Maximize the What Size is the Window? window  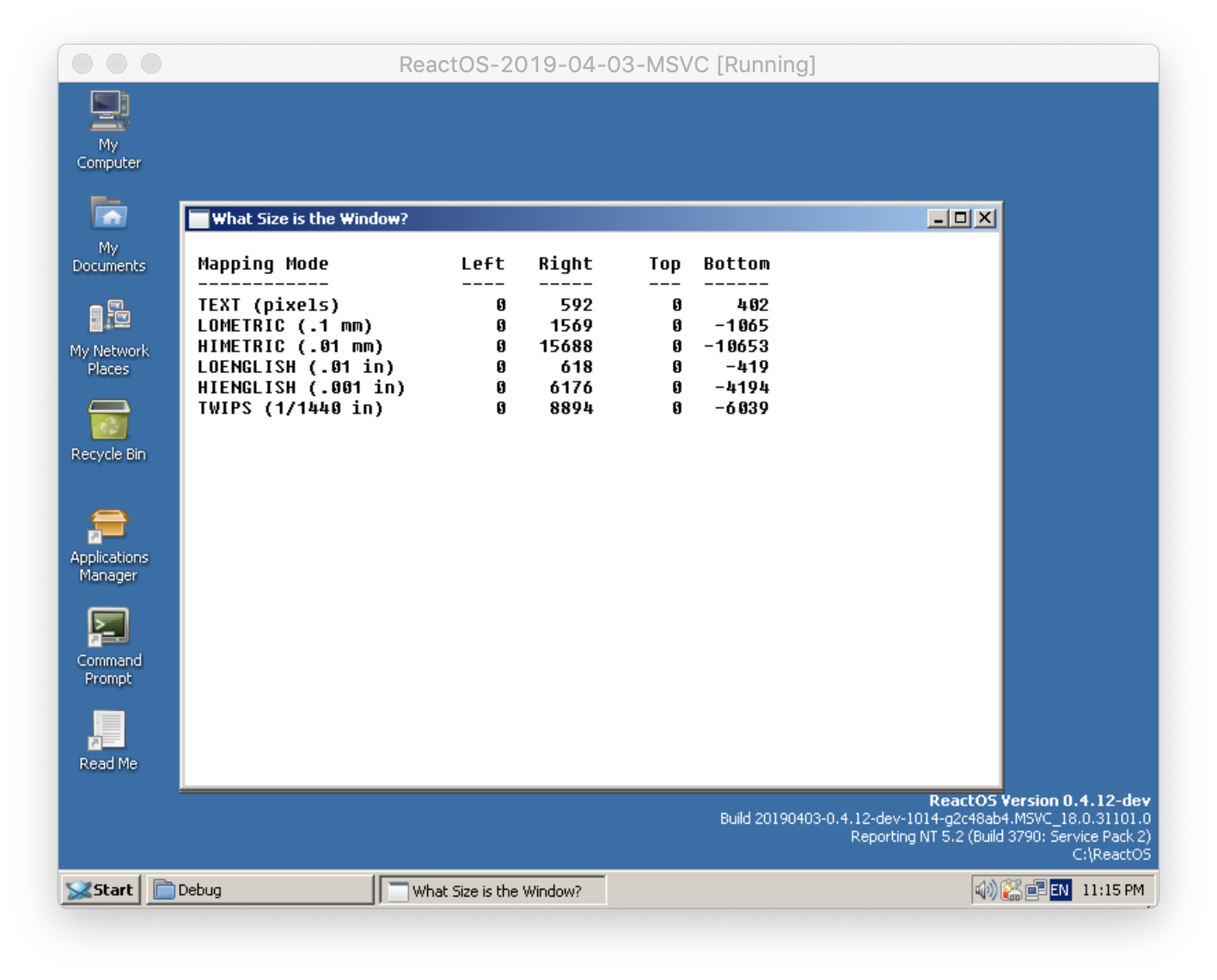tap(960, 218)
